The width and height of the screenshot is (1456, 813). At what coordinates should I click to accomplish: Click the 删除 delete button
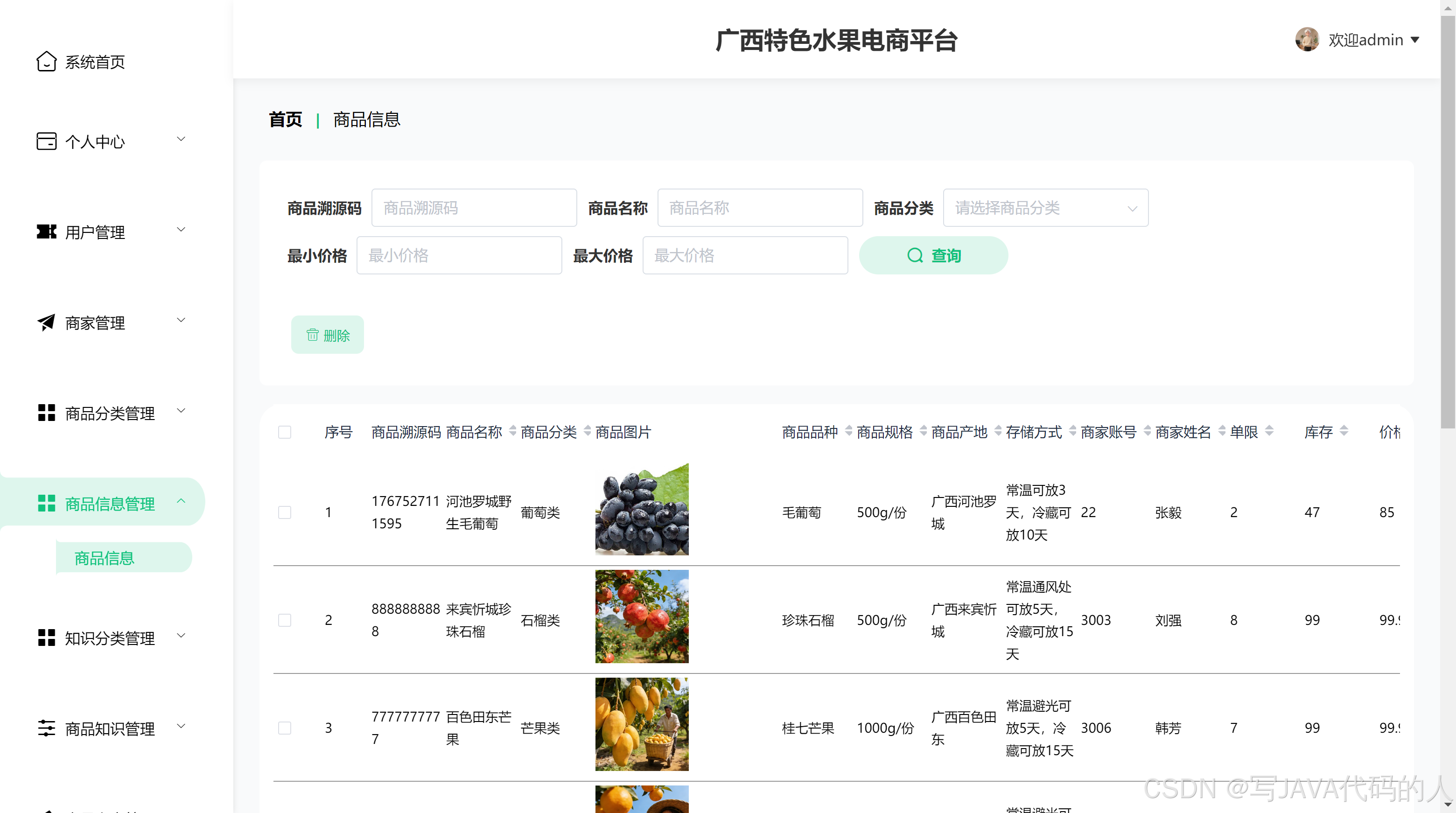pyautogui.click(x=327, y=335)
